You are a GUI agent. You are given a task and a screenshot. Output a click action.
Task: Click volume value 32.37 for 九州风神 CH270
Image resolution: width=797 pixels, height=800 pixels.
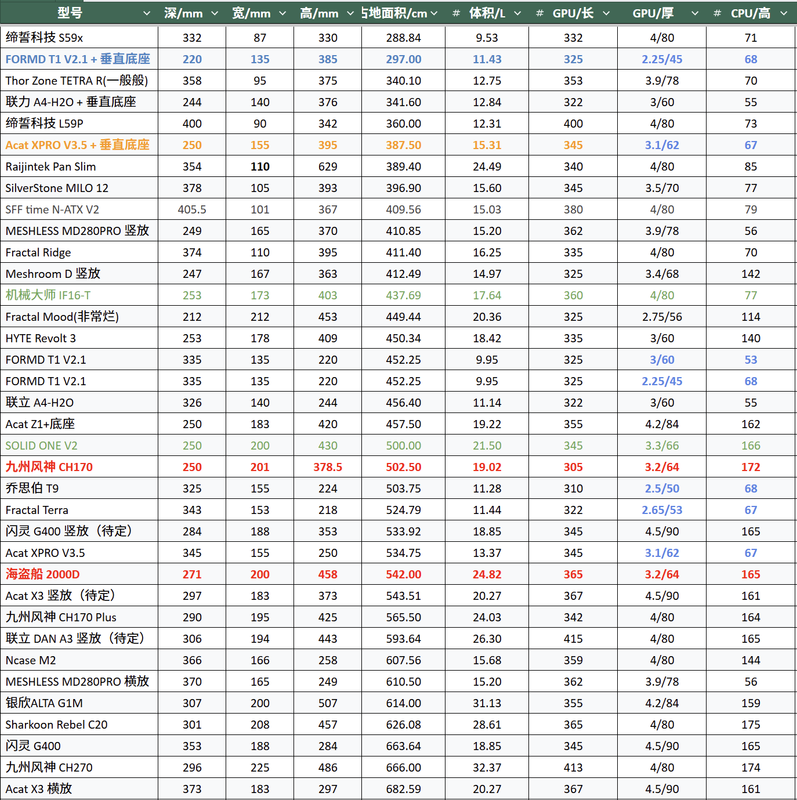pyautogui.click(x=487, y=767)
